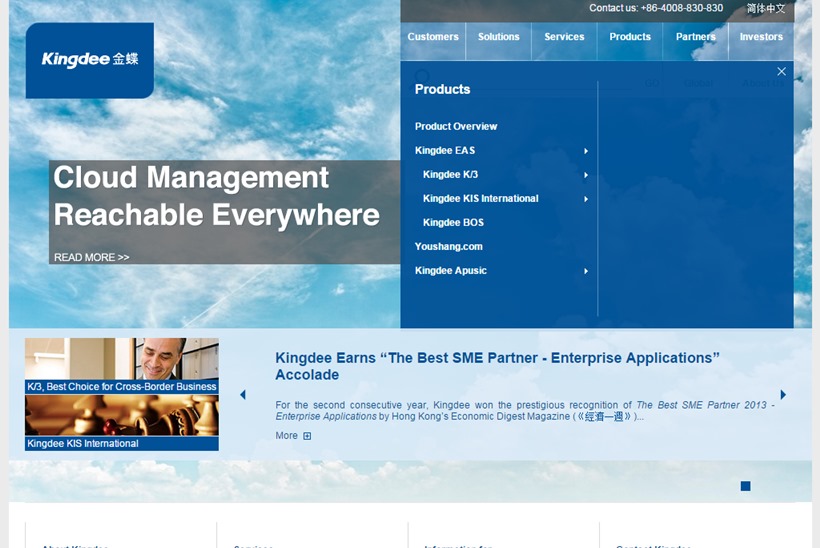This screenshot has width=820, height=548.
Task: Close the Products dropdown panel
Action: pyautogui.click(x=781, y=71)
